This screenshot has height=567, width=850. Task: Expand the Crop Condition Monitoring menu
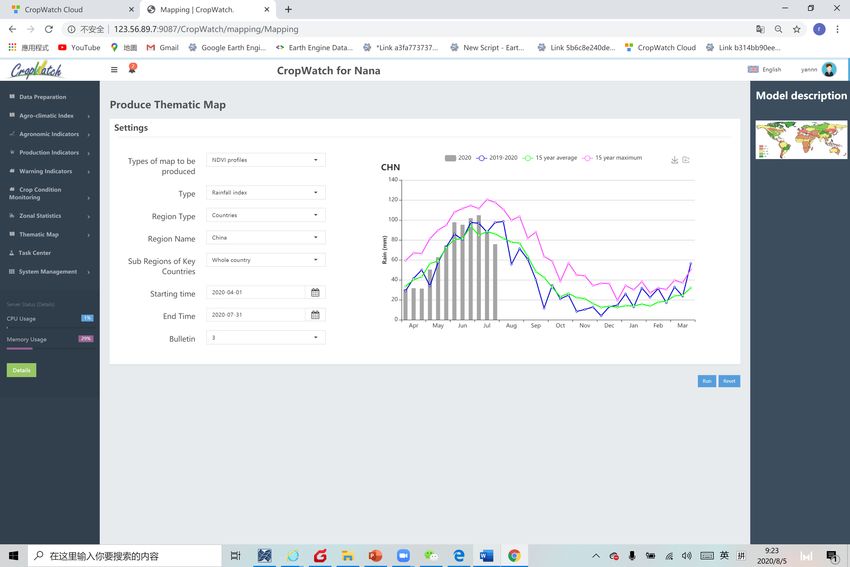click(x=50, y=194)
